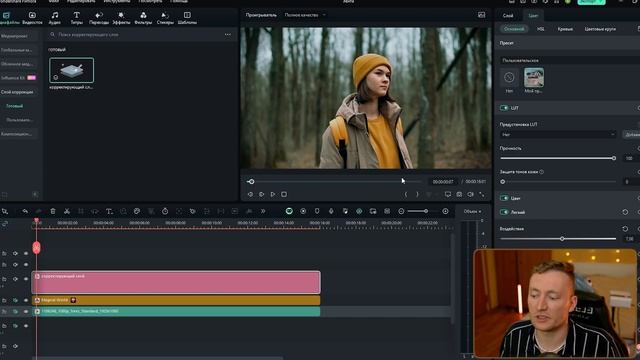Screen dimensions: 640x360
Task: Take a snapshot with the camera icon
Action: coord(459,194)
